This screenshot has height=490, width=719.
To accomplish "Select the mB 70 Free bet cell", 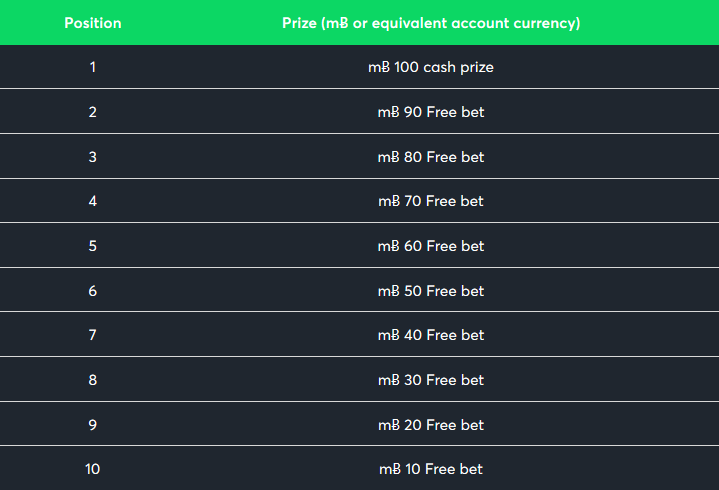I will pos(431,201).
